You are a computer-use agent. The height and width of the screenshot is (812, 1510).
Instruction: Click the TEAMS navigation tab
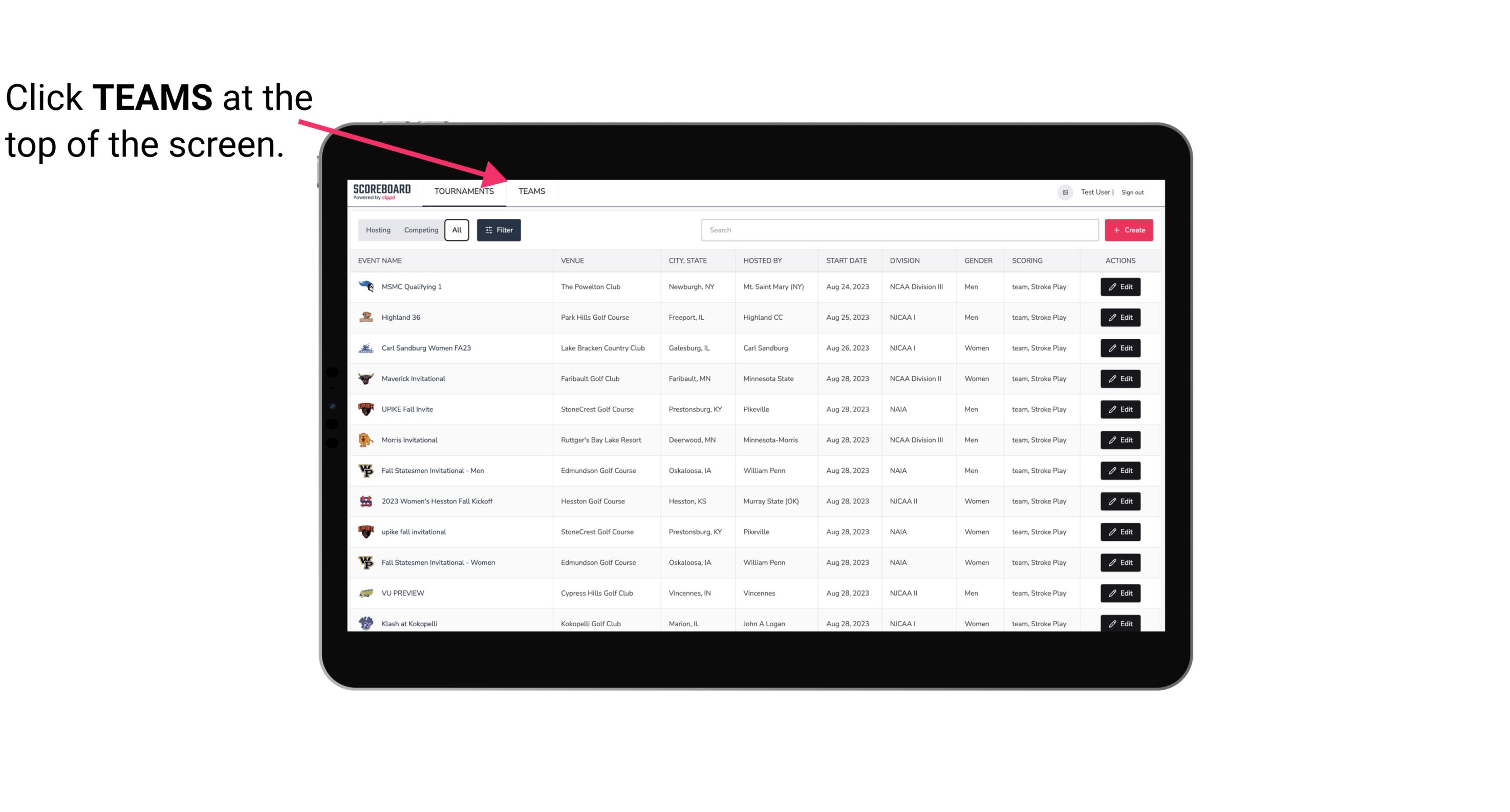pyautogui.click(x=531, y=191)
